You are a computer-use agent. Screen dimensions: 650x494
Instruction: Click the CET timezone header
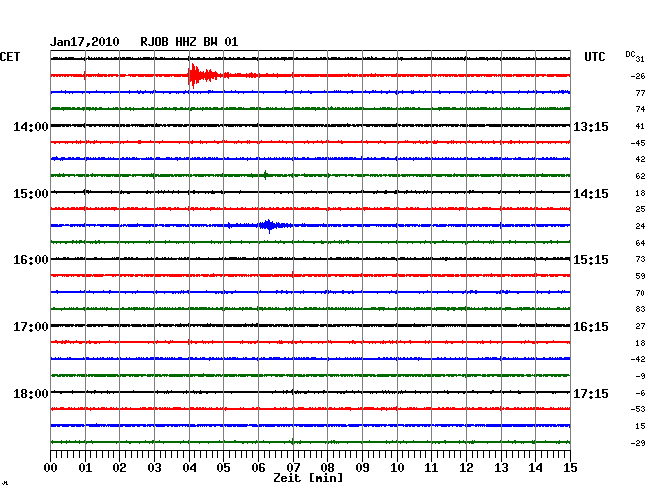click(10, 57)
